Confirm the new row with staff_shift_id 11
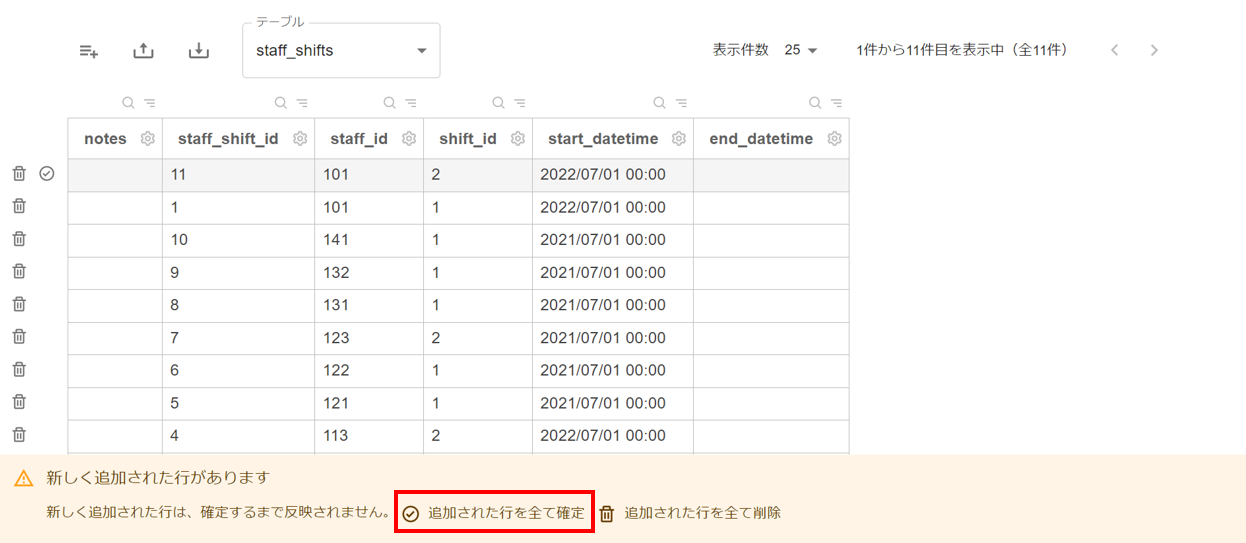Screen dimensions: 1246x543 pyautogui.click(x=47, y=174)
